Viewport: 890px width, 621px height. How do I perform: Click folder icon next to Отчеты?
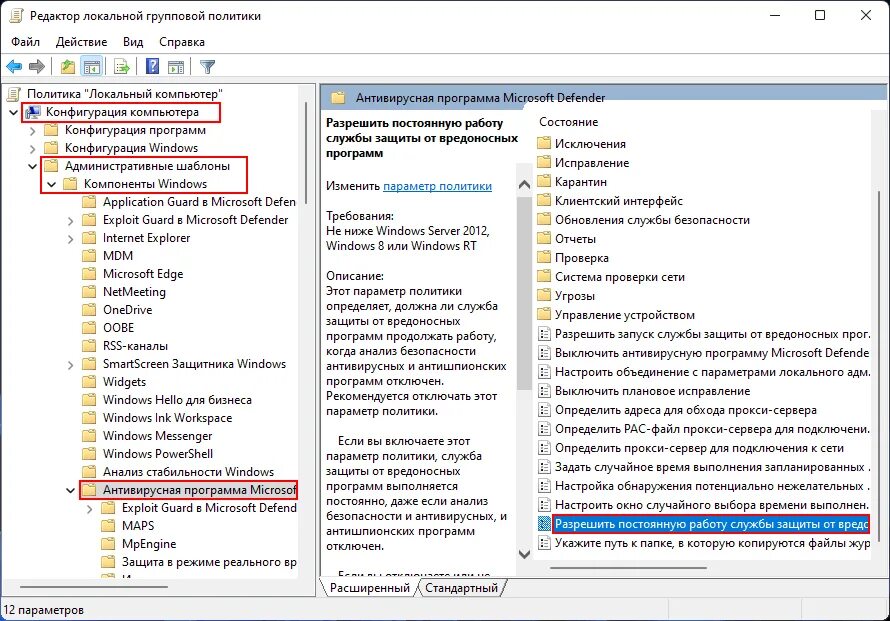(544, 238)
